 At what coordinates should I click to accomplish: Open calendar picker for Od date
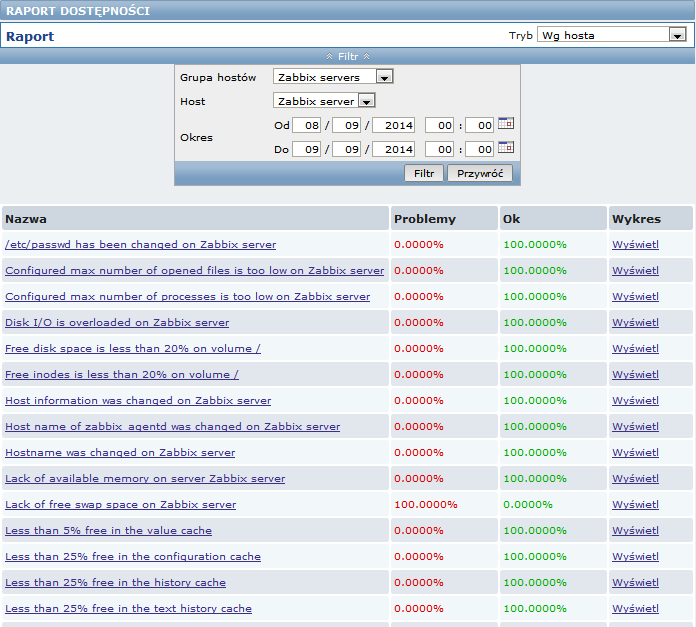click(506, 123)
